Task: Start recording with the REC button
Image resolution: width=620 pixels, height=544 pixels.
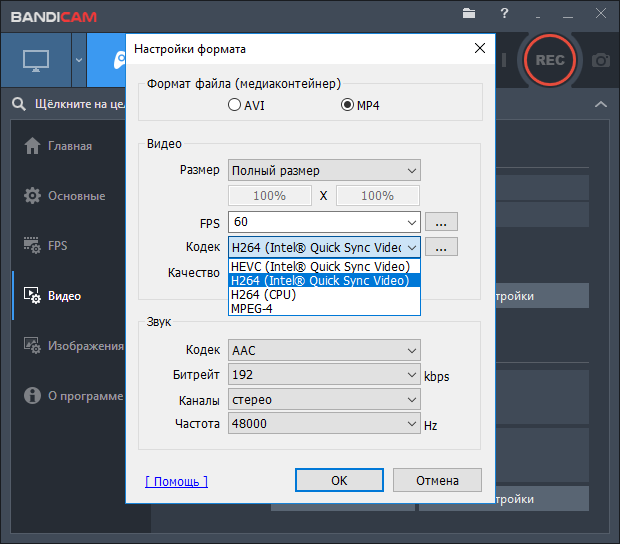Action: (x=550, y=60)
